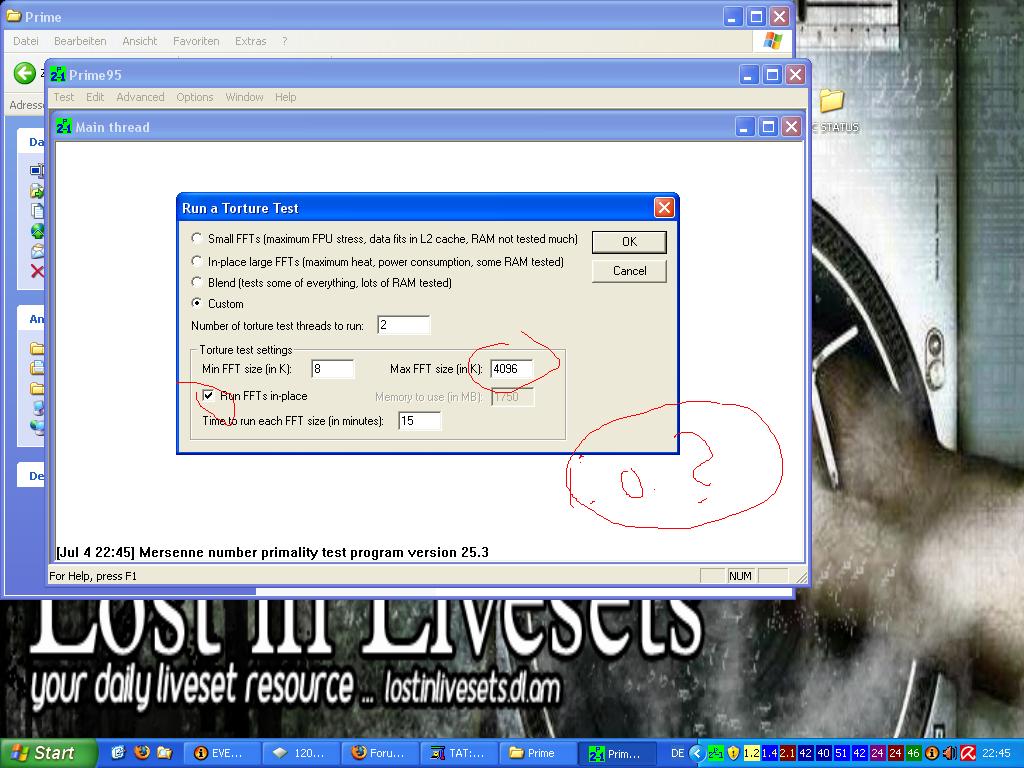
Task: Click the Prime95 tray icon
Action: pyautogui.click(x=715, y=753)
